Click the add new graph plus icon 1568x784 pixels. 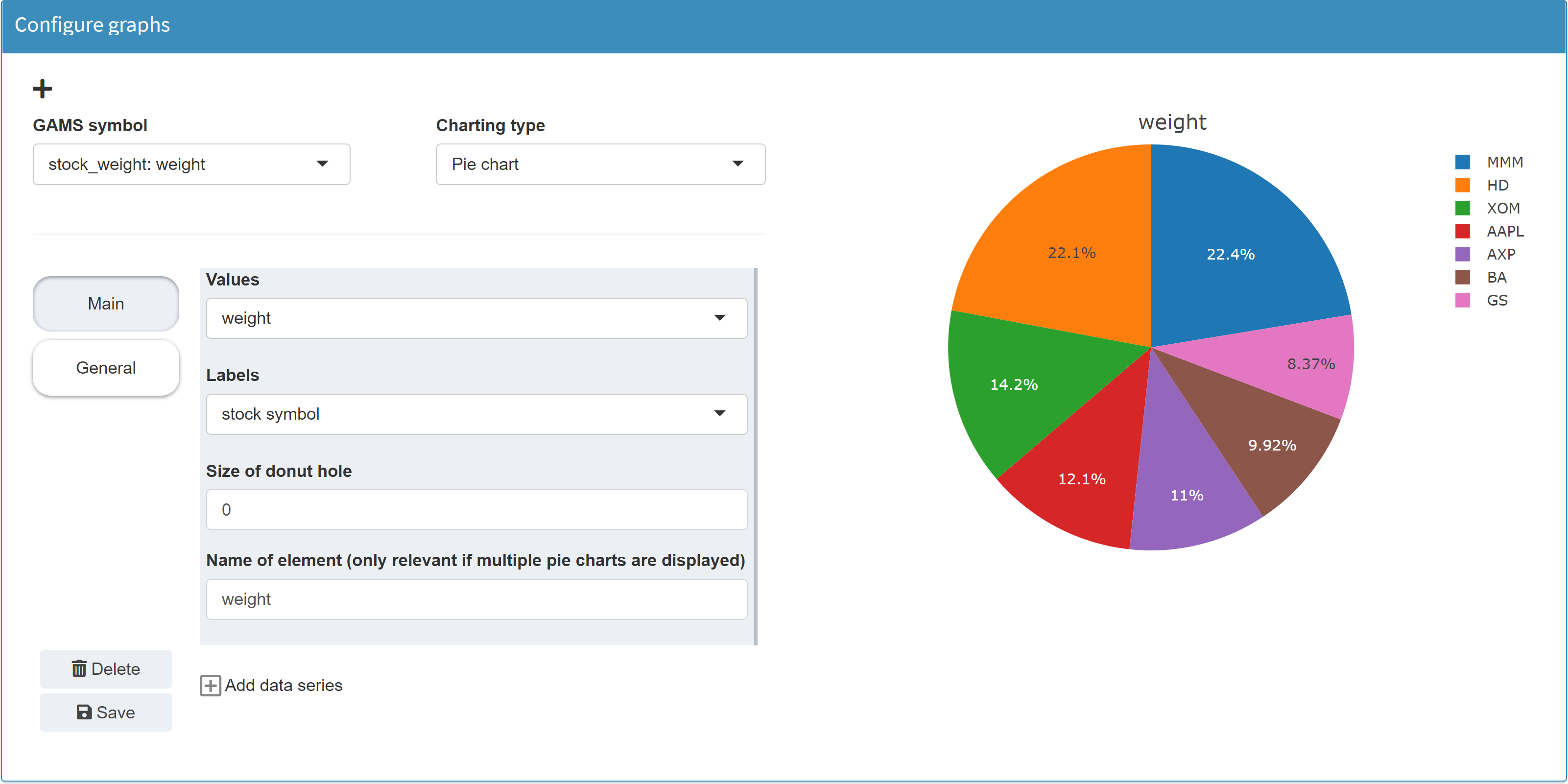(42, 89)
